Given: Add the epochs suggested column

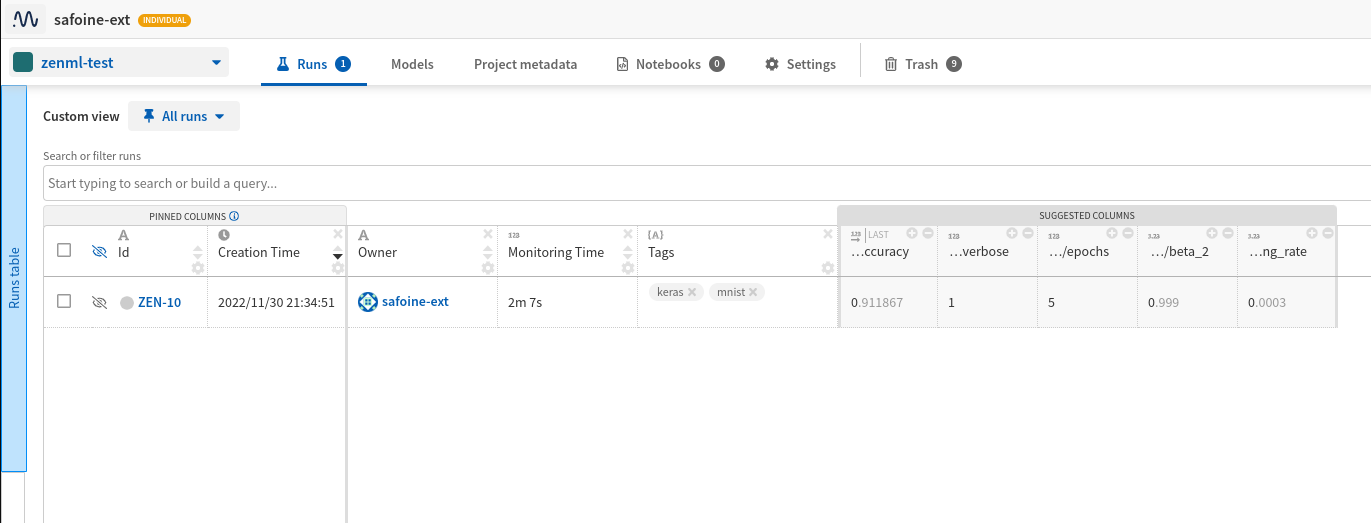Looking at the screenshot, I should tap(1112, 233).
